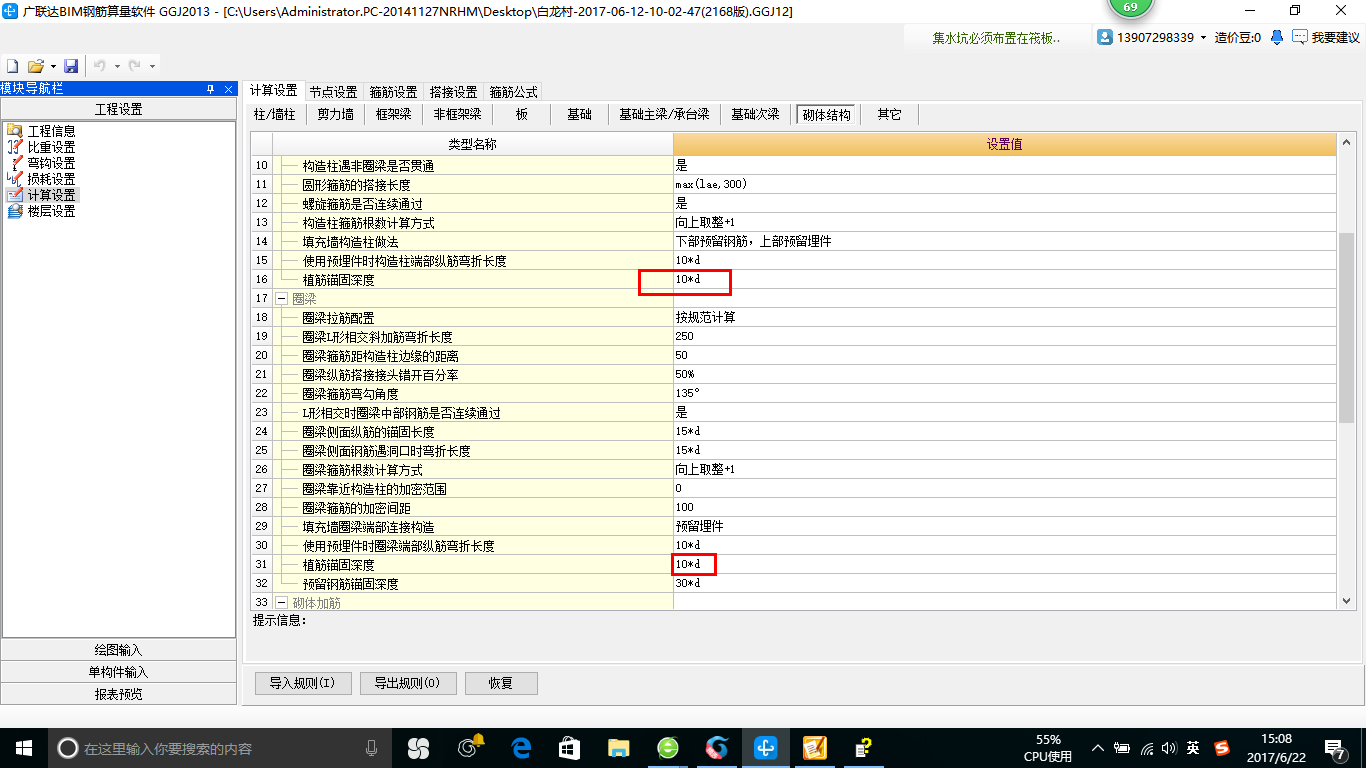Select the 框架梁 component tab
Screen dimensions: 1366x768
pyautogui.click(x=393, y=114)
